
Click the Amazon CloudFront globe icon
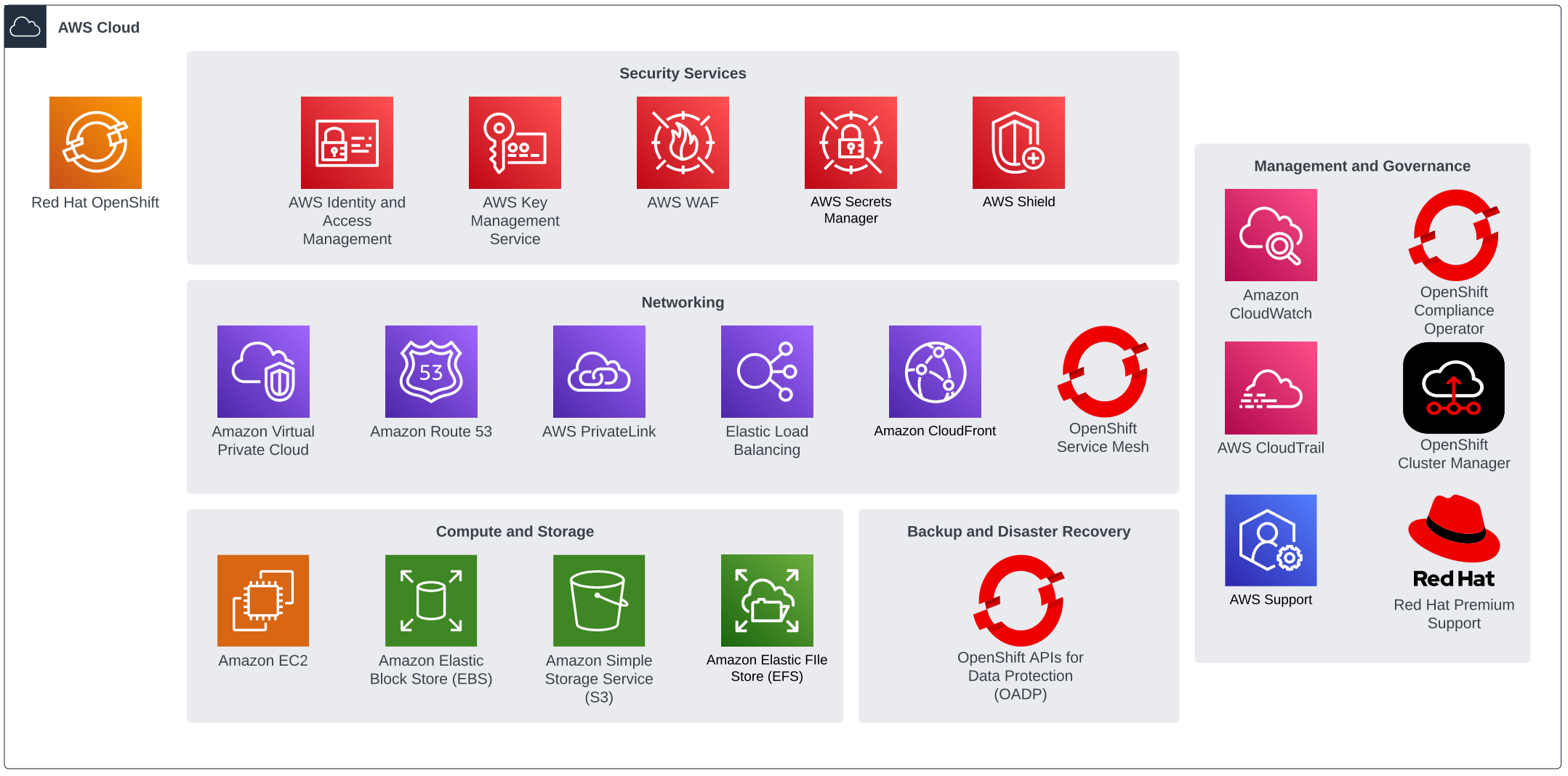[935, 371]
